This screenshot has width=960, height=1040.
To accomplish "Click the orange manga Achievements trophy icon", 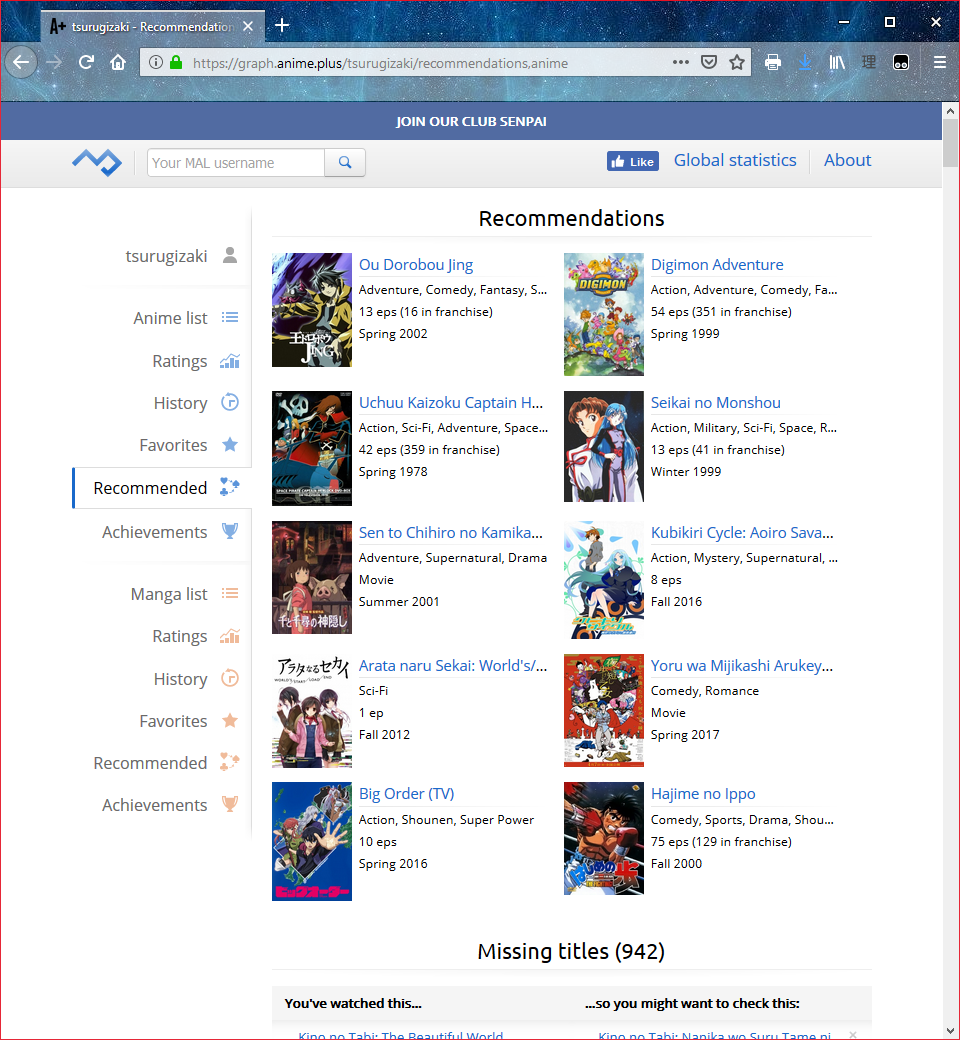I will click(x=230, y=804).
